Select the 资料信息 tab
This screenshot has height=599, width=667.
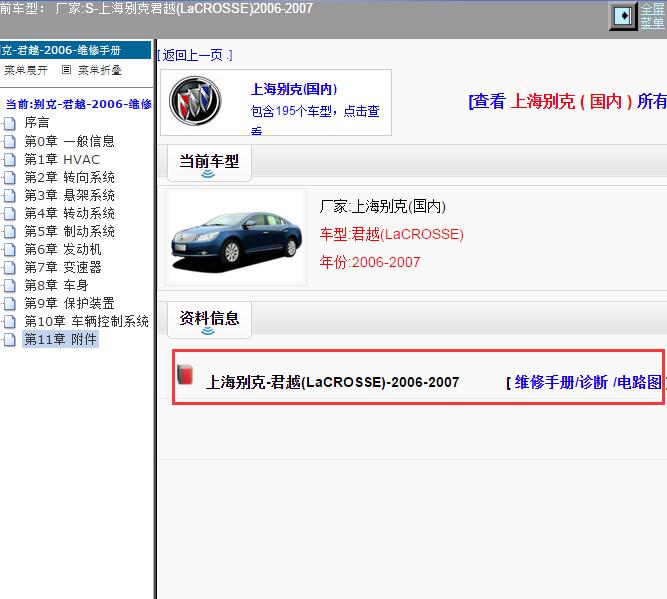(x=209, y=320)
